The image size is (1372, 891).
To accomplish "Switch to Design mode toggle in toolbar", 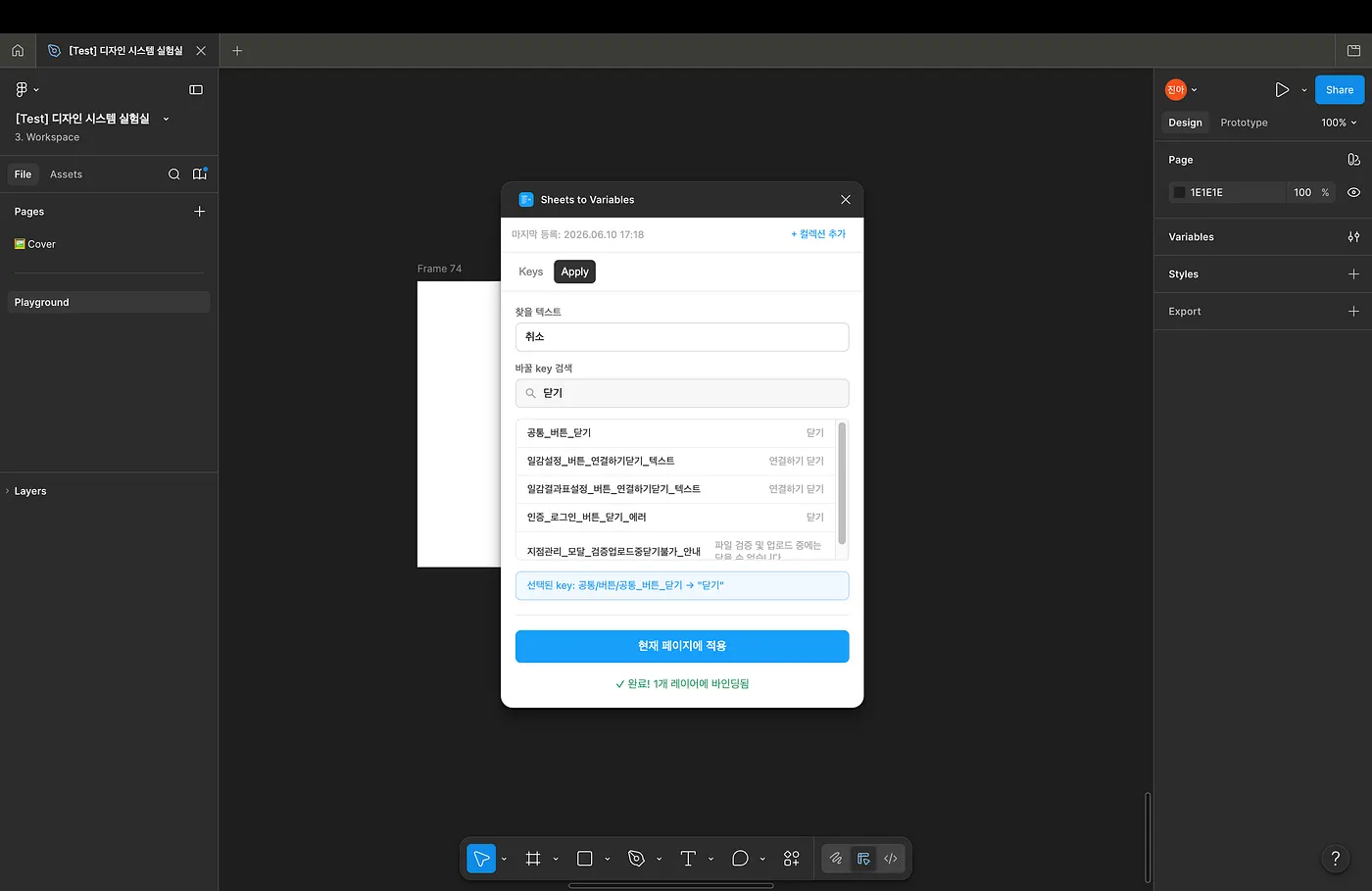I will point(863,859).
